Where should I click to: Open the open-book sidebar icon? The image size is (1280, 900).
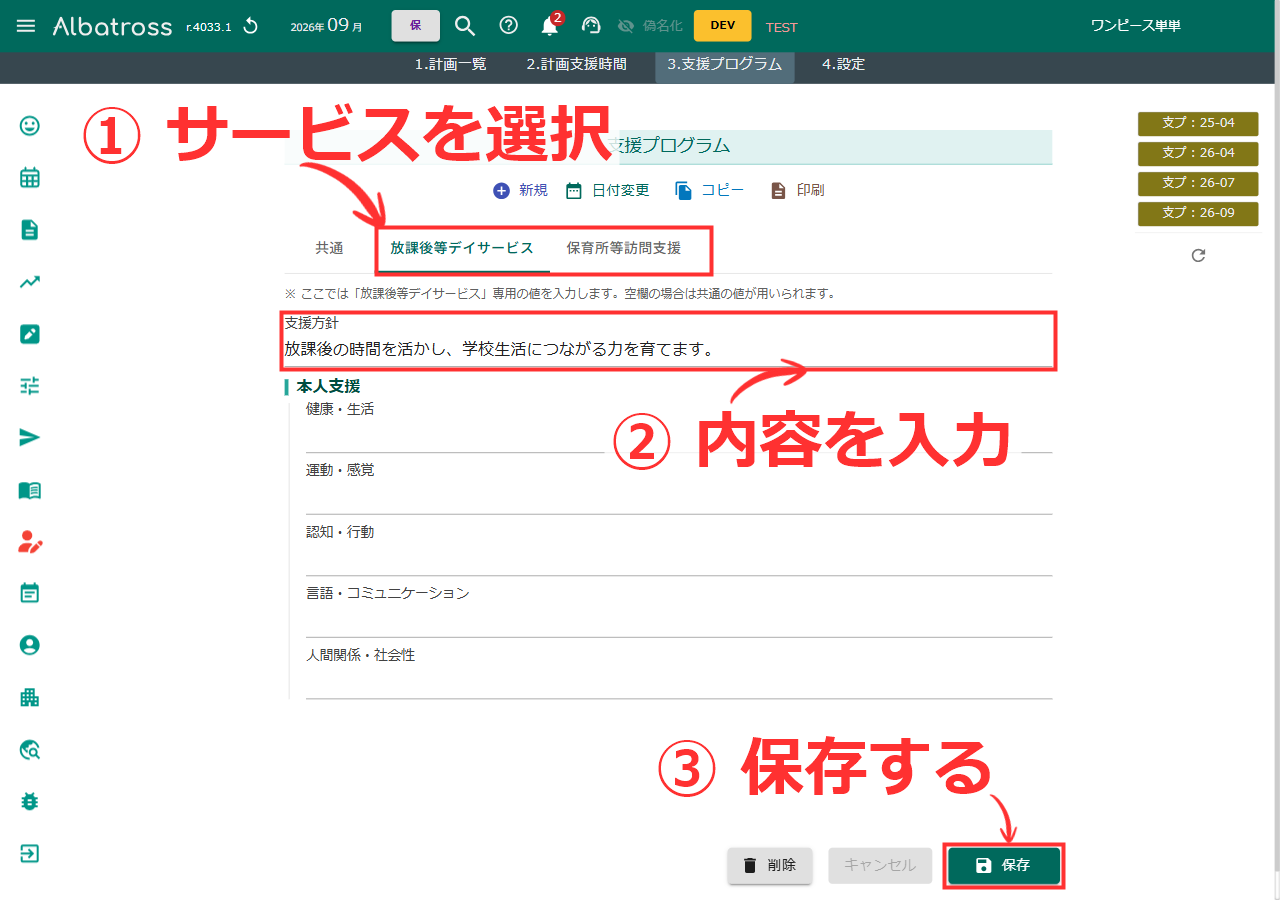[x=30, y=490]
